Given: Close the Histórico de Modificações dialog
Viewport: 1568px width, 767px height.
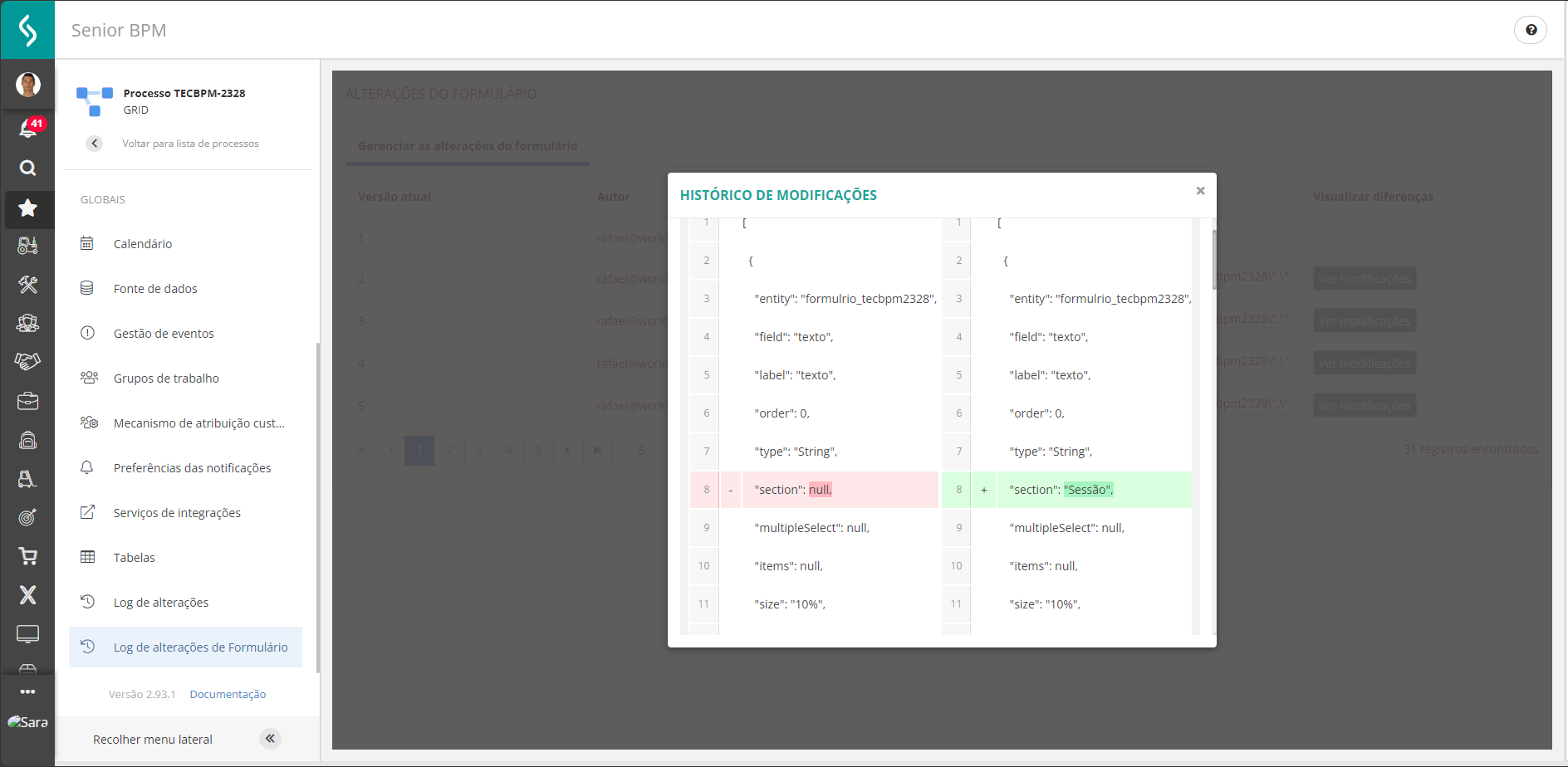Looking at the screenshot, I should coord(1200,191).
